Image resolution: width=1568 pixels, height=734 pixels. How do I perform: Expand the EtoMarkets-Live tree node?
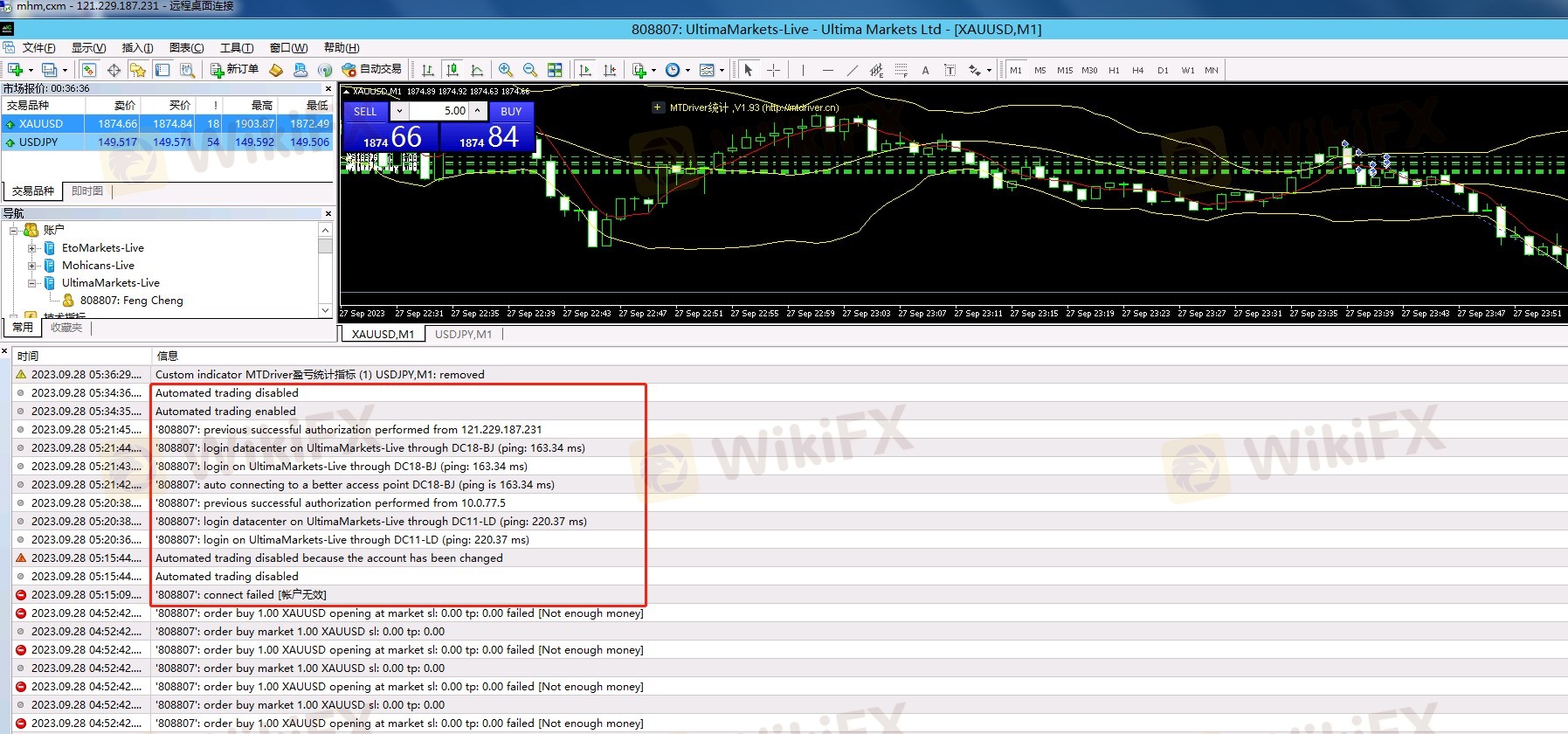pyautogui.click(x=32, y=248)
